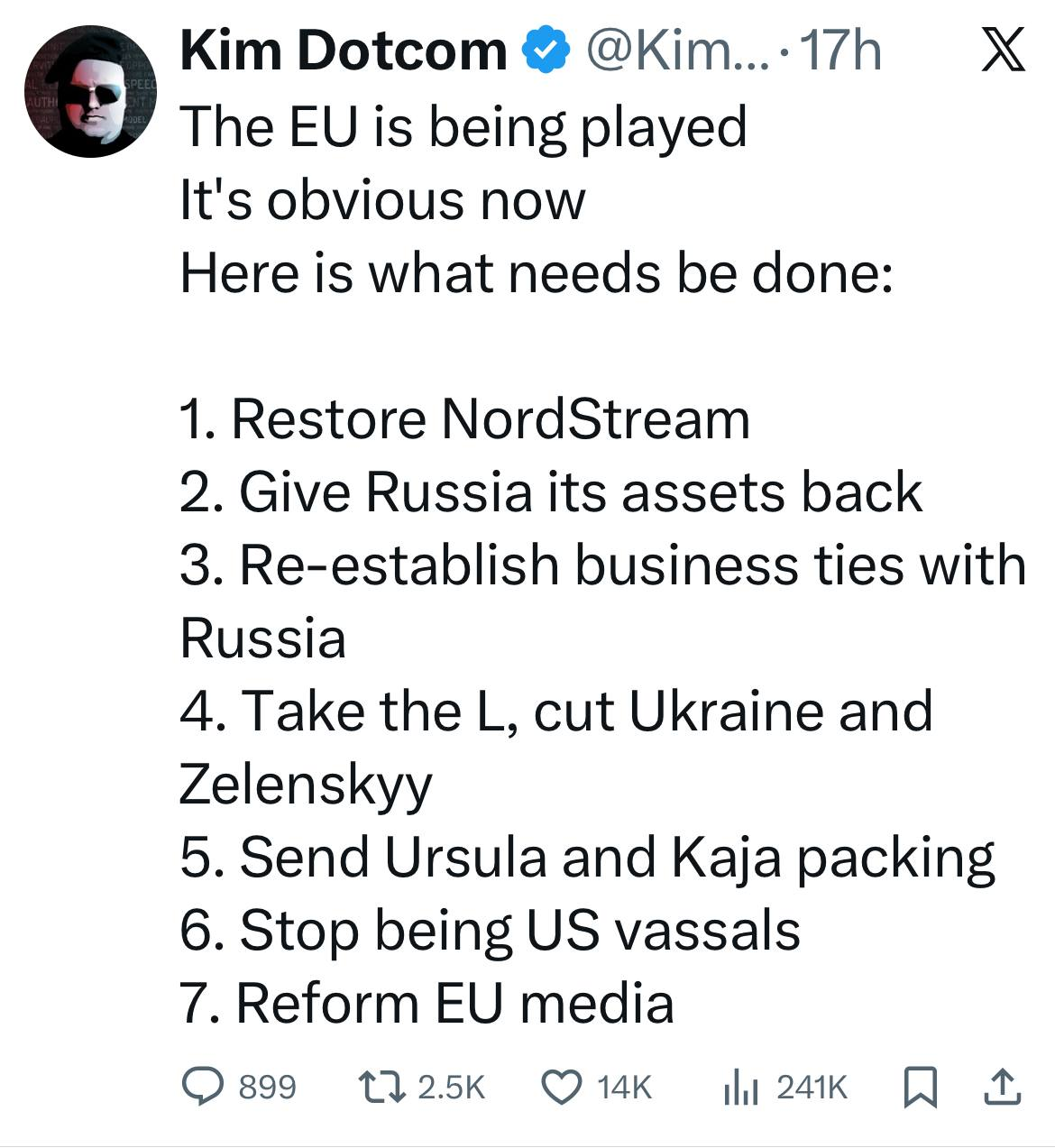Click the 14K likes count

[624, 1087]
